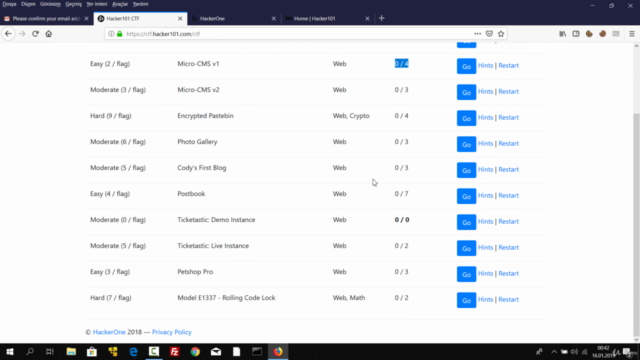Image resolution: width=640 pixels, height=360 pixels.
Task: Click Go for Micro-CMS v1
Action: click(x=466, y=66)
